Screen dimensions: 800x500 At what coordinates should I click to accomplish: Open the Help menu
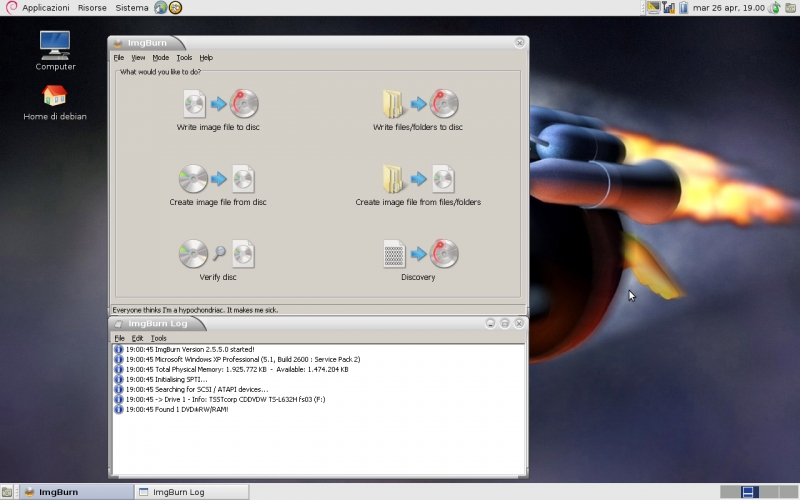(x=206, y=58)
